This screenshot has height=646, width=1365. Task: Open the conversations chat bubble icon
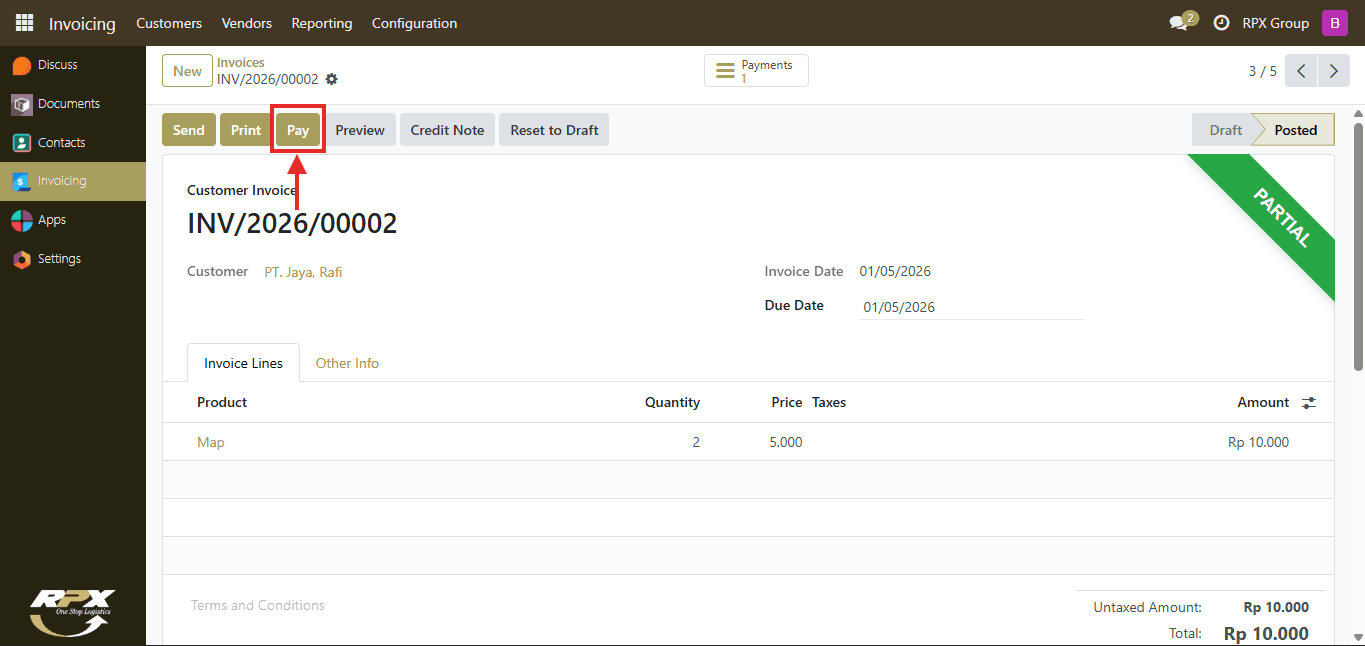(1179, 23)
